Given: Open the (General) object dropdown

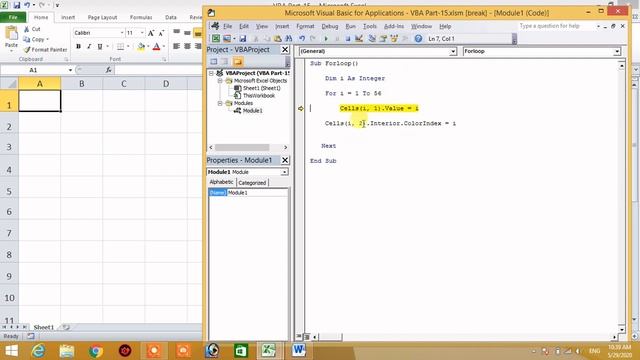Looking at the screenshot, I should click(453, 51).
